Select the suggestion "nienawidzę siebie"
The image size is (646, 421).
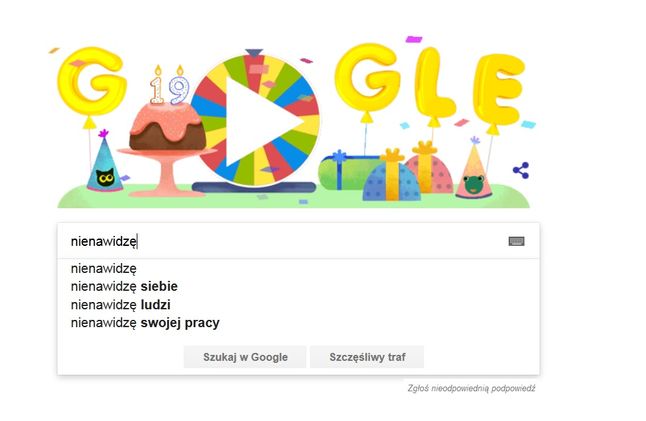124,286
